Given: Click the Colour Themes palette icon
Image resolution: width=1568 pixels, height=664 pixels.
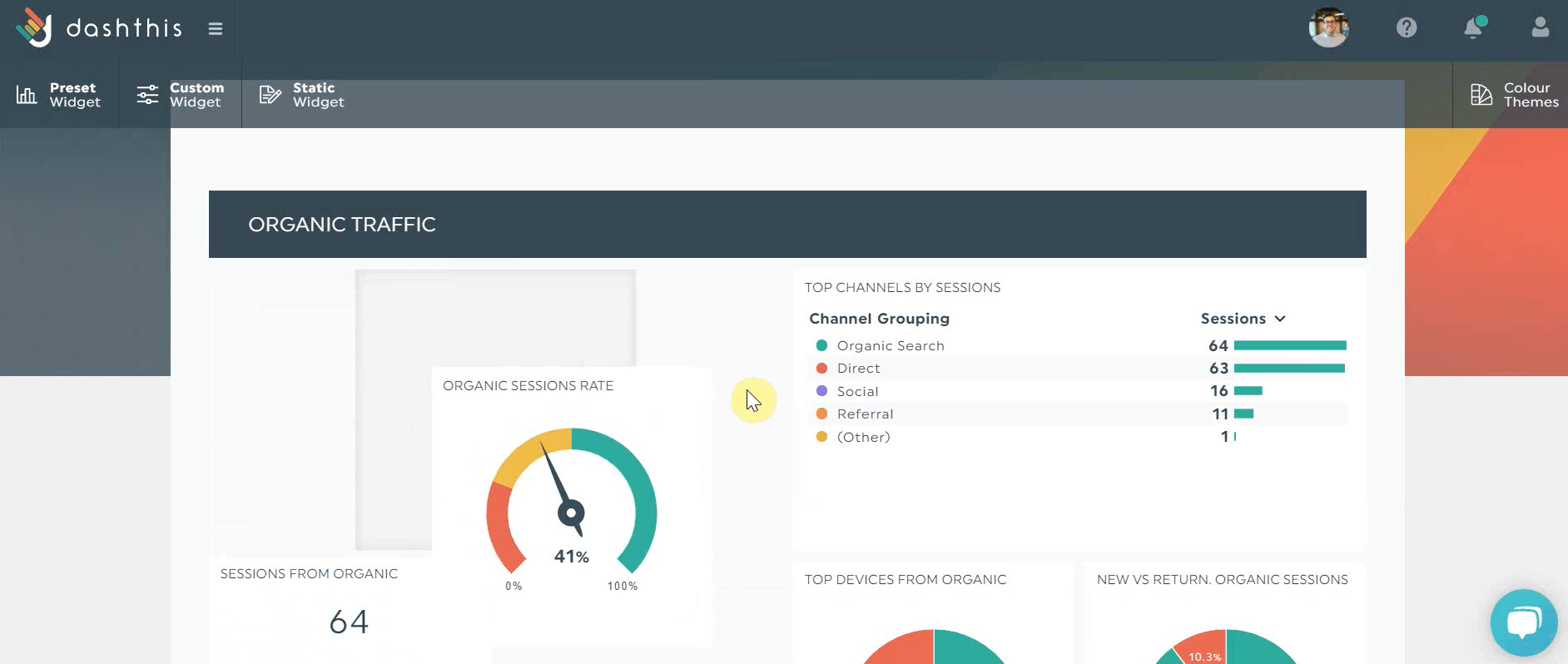Looking at the screenshot, I should click(x=1481, y=95).
